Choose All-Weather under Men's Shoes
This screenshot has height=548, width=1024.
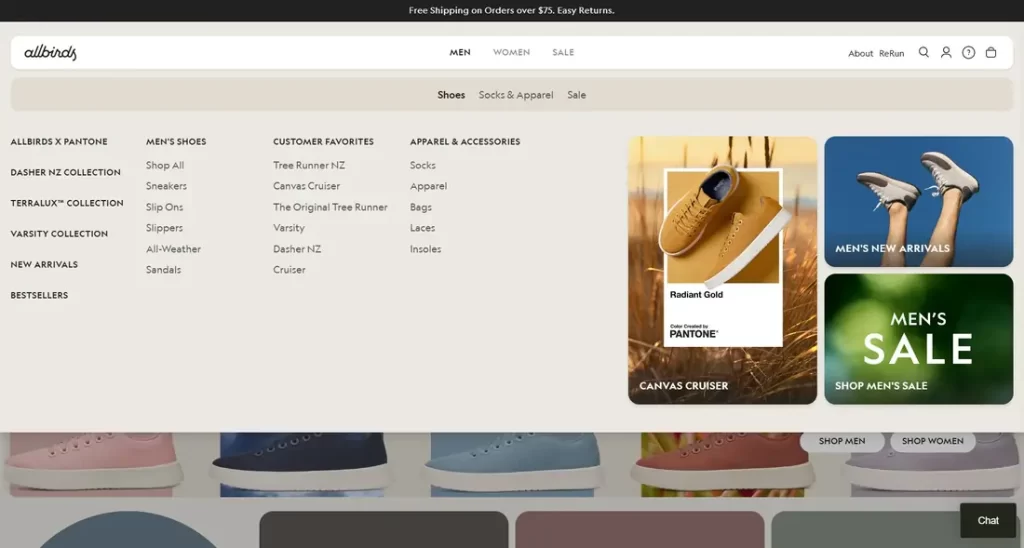tap(173, 249)
